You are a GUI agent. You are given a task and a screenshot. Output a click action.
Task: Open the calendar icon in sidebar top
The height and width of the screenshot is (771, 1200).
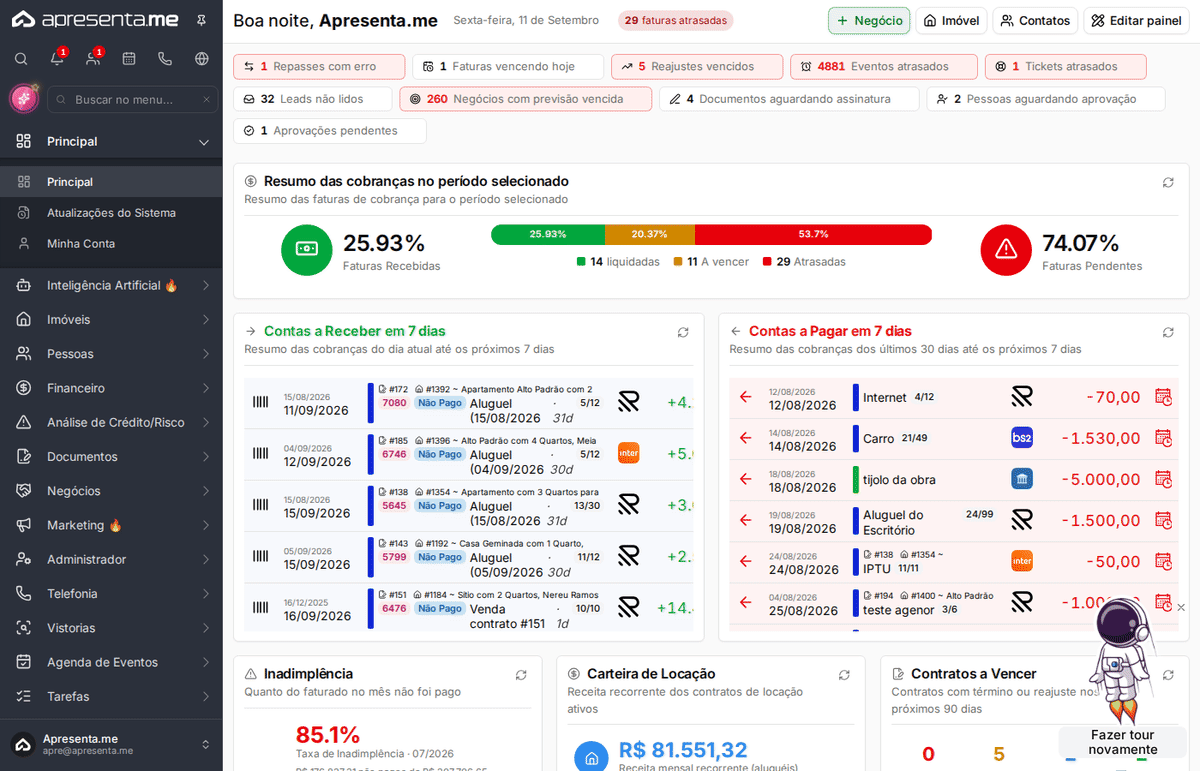coord(129,59)
